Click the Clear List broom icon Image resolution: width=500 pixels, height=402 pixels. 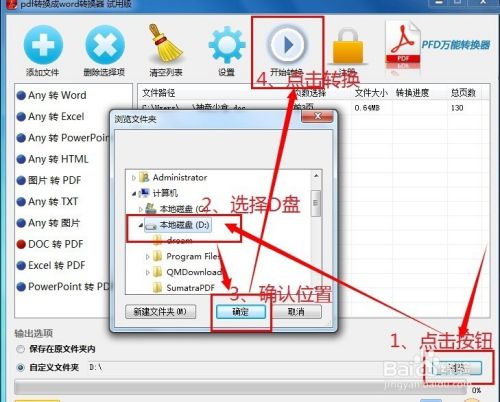point(166,43)
